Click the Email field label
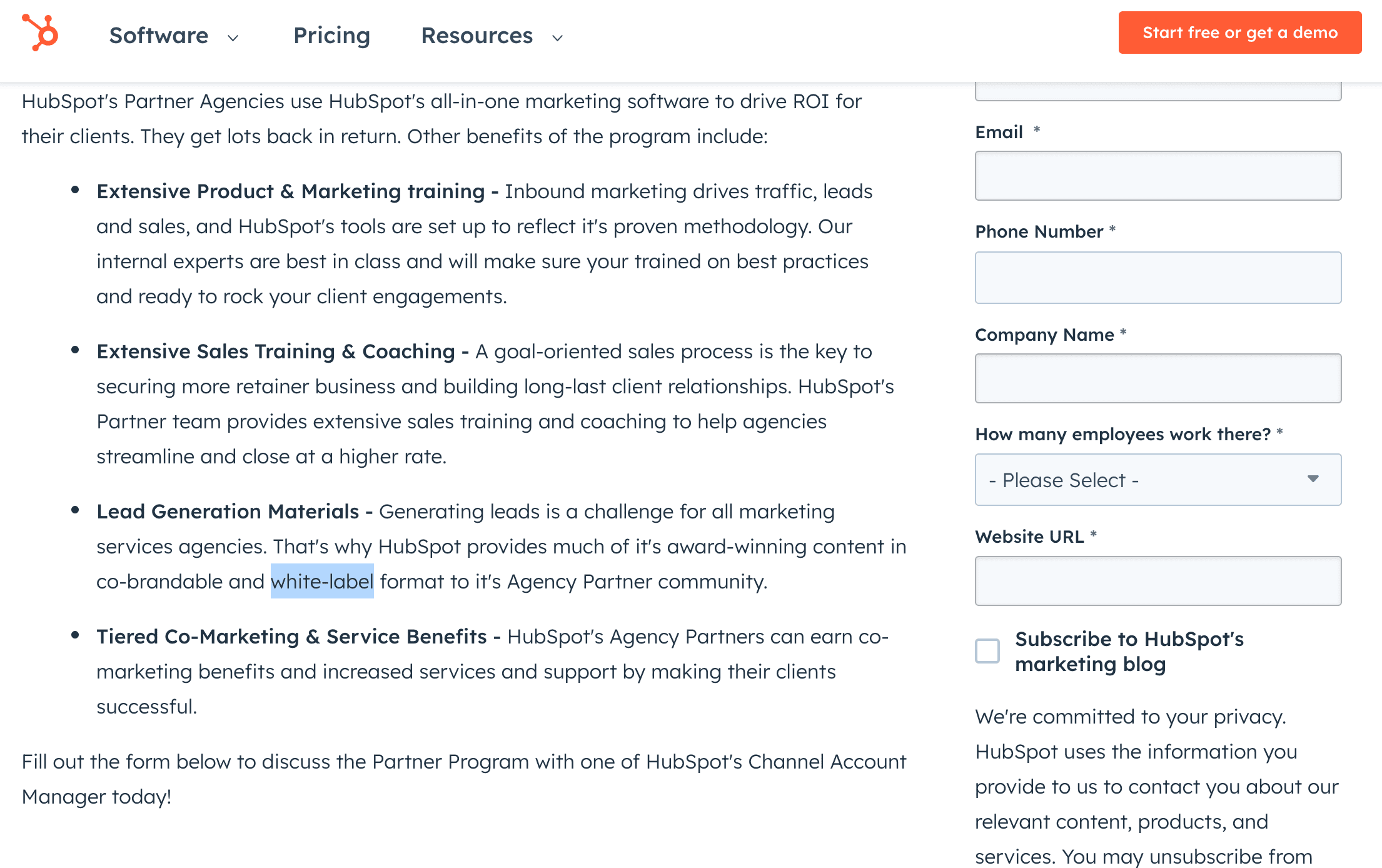The height and width of the screenshot is (868, 1382). point(999,132)
